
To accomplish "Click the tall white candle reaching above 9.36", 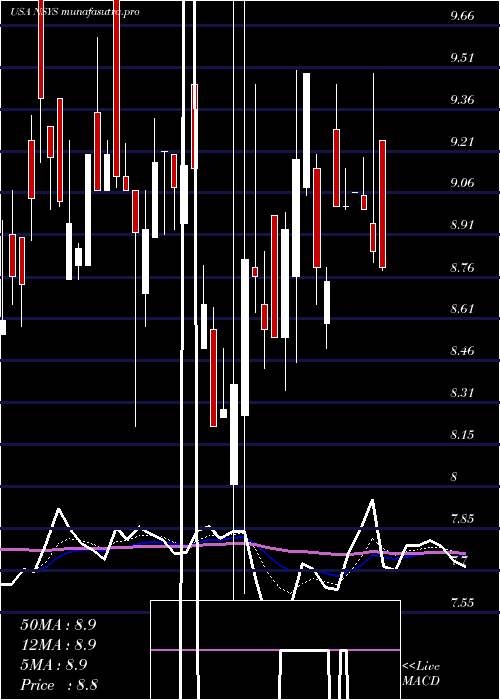I will click(x=306, y=130).
